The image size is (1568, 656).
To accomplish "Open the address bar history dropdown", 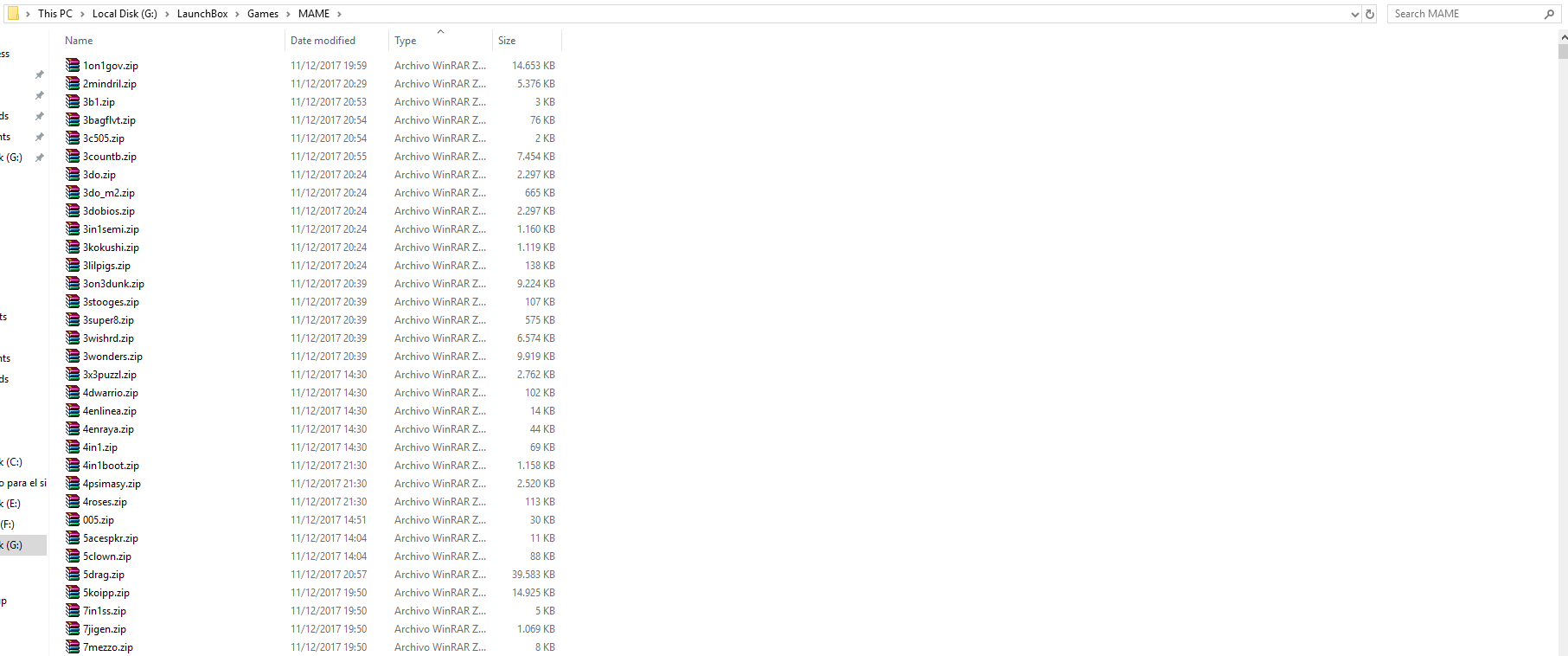I will pos(1355,14).
